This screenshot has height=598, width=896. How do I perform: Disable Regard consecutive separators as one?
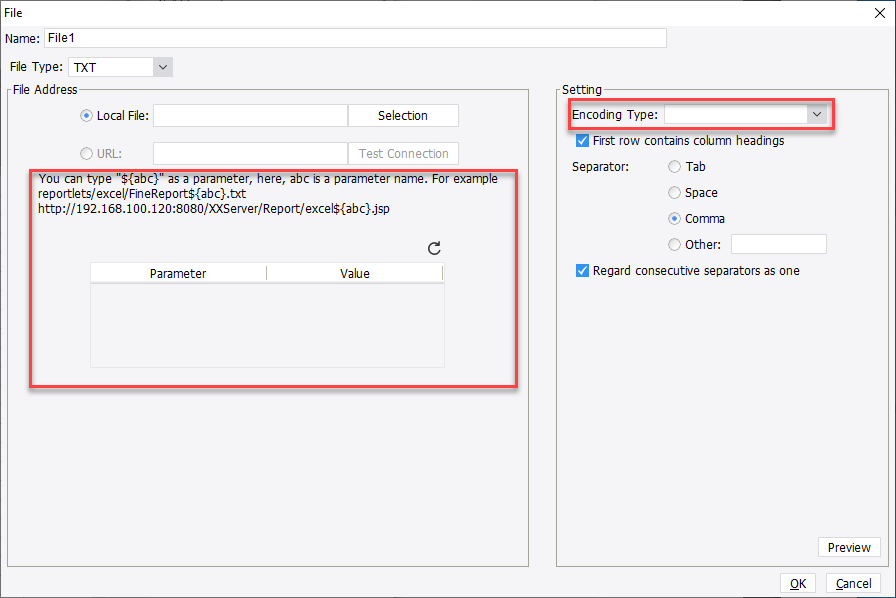[x=582, y=269]
